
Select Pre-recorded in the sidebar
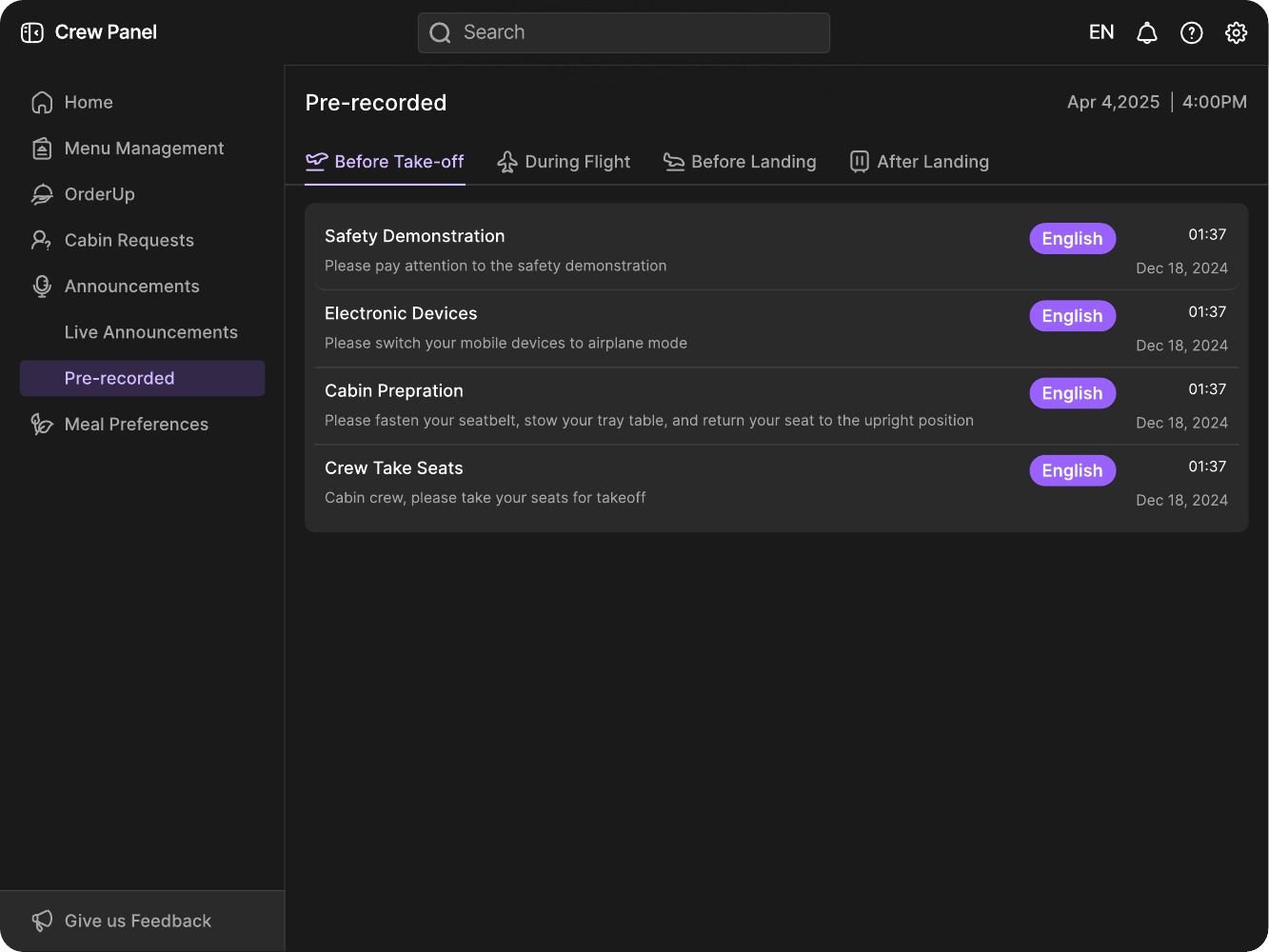(143, 378)
